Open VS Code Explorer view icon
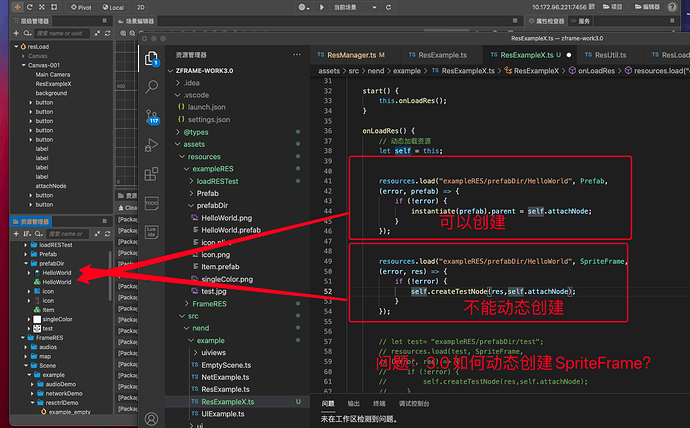The image size is (690, 428). (x=151, y=59)
